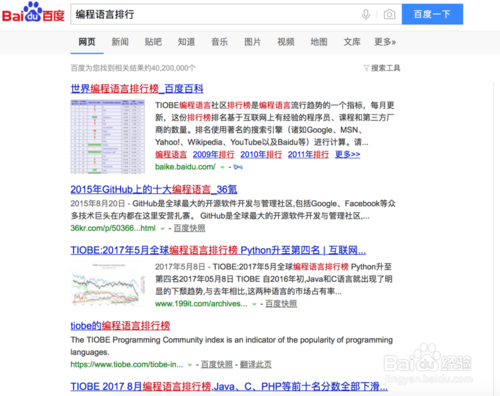The image size is (500, 396).
Task: Expand dropdown arrow next to 199it.com URL
Action: pos(254,304)
